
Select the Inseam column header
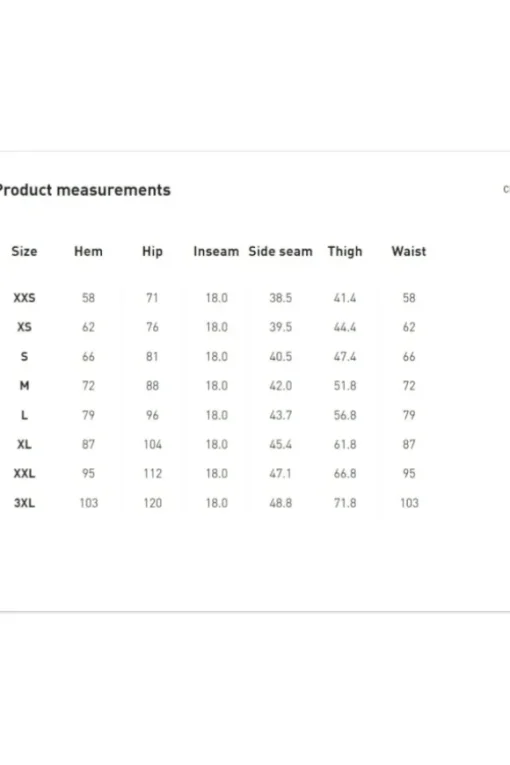(216, 251)
